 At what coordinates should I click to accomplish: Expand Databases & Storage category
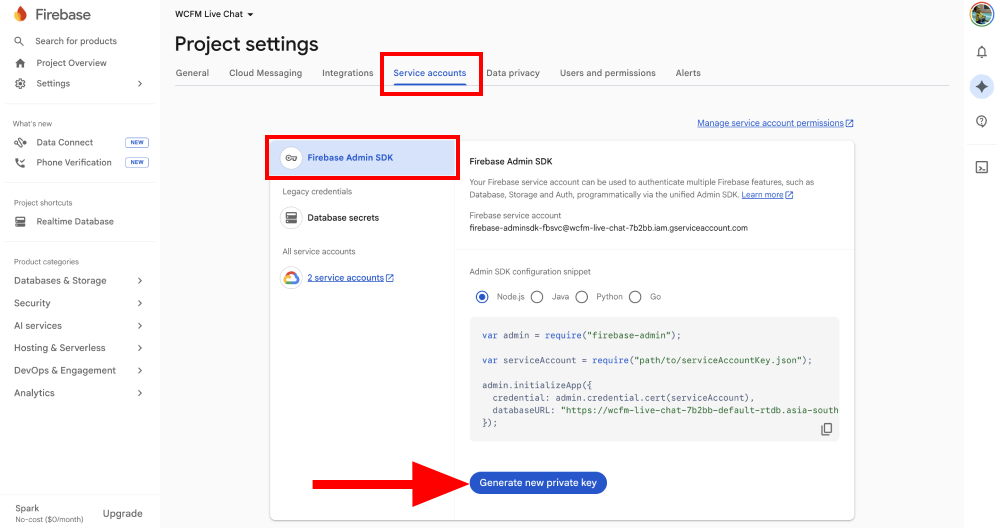coord(78,281)
